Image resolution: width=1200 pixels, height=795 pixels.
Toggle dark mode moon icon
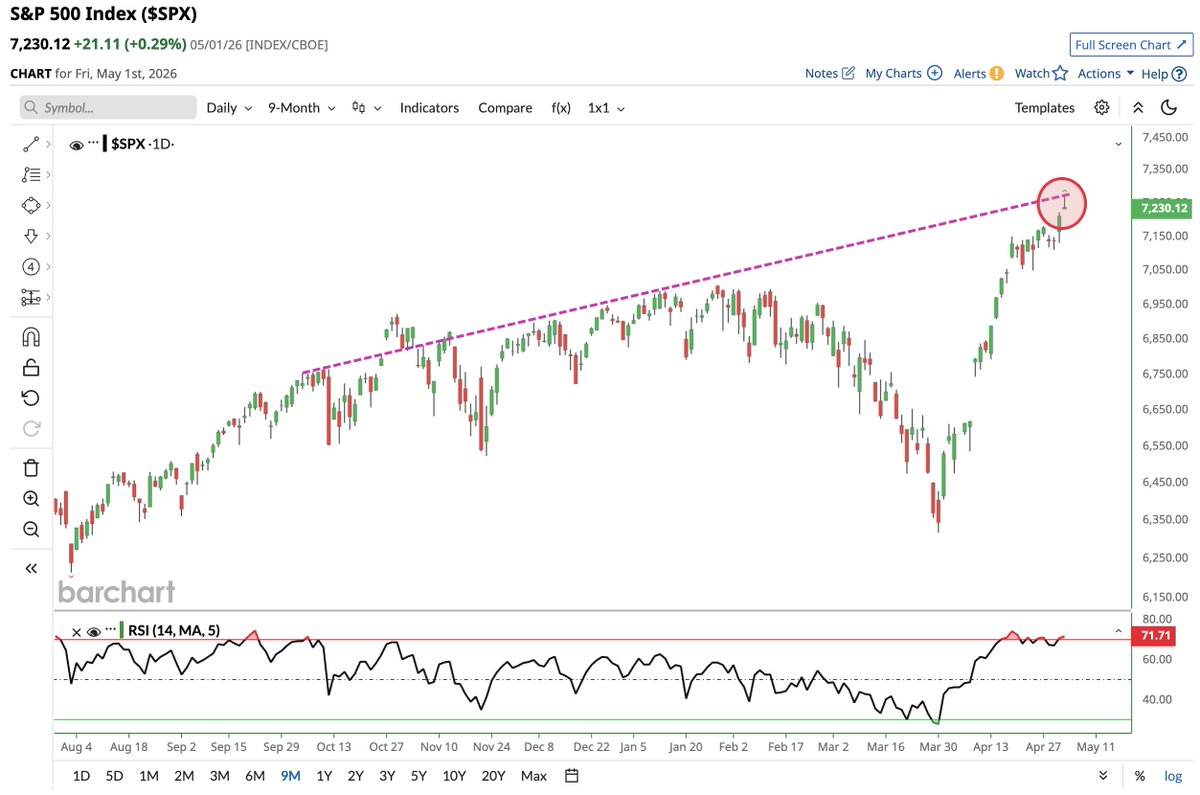coord(1168,108)
